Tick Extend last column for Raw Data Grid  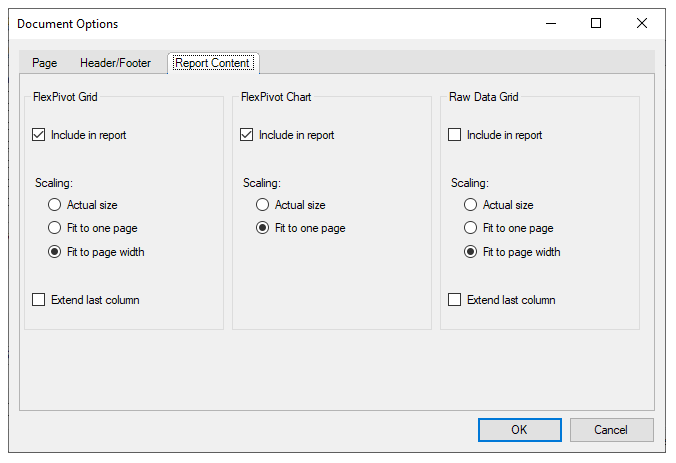point(456,300)
